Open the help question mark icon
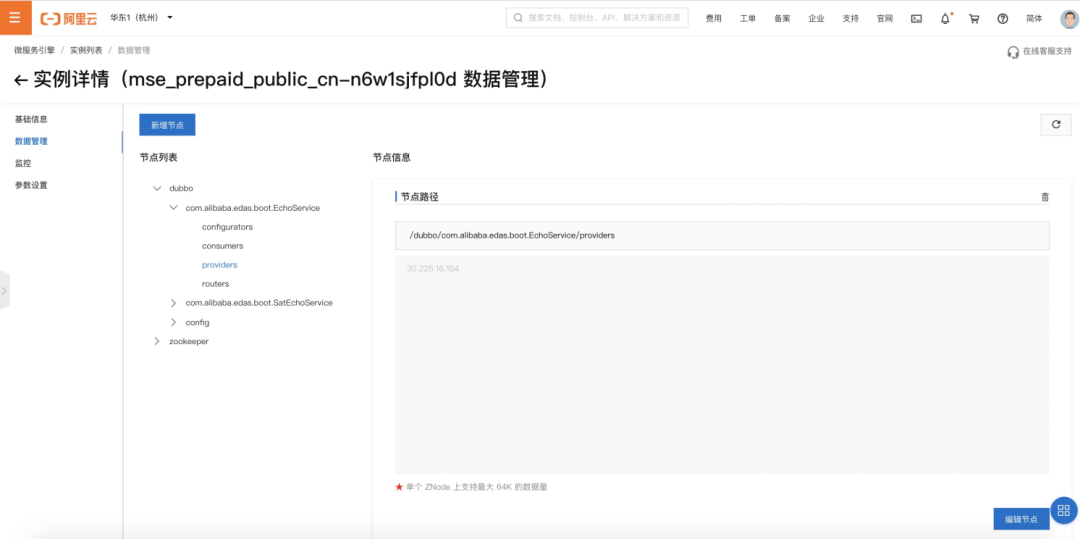Screen dimensions: 1080x539 click(1003, 19)
